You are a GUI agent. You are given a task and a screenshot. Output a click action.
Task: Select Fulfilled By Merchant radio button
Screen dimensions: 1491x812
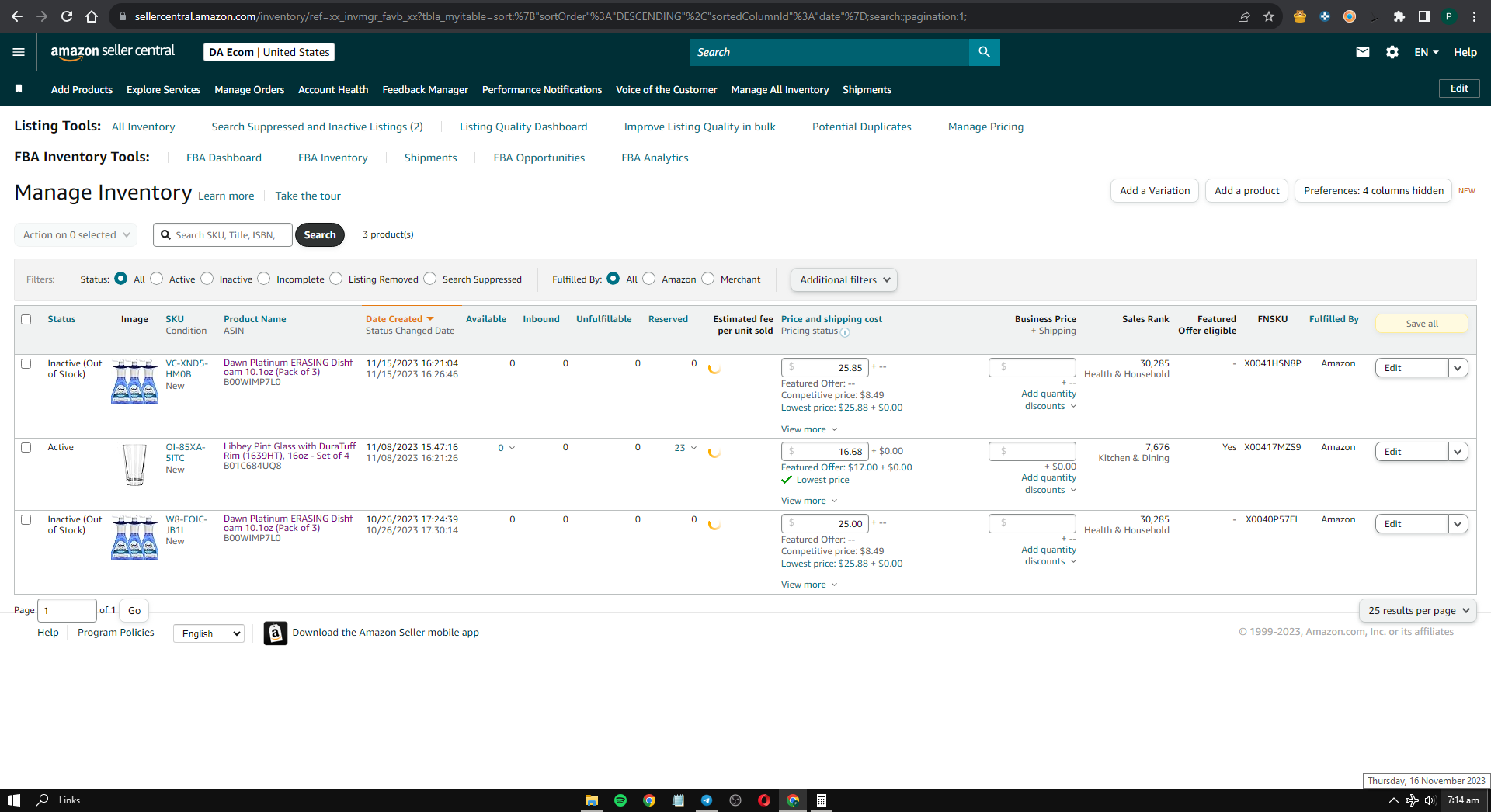tap(708, 279)
